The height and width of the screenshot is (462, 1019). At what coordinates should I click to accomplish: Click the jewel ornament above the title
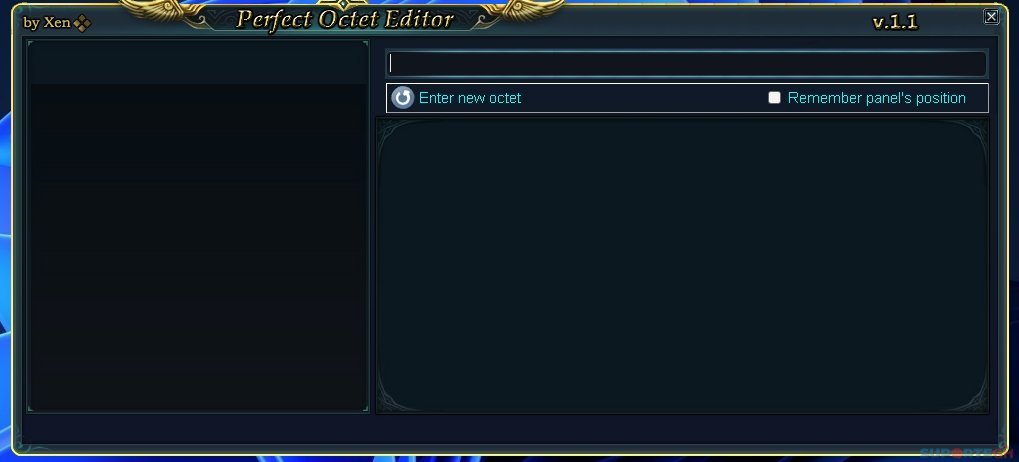click(342, 4)
